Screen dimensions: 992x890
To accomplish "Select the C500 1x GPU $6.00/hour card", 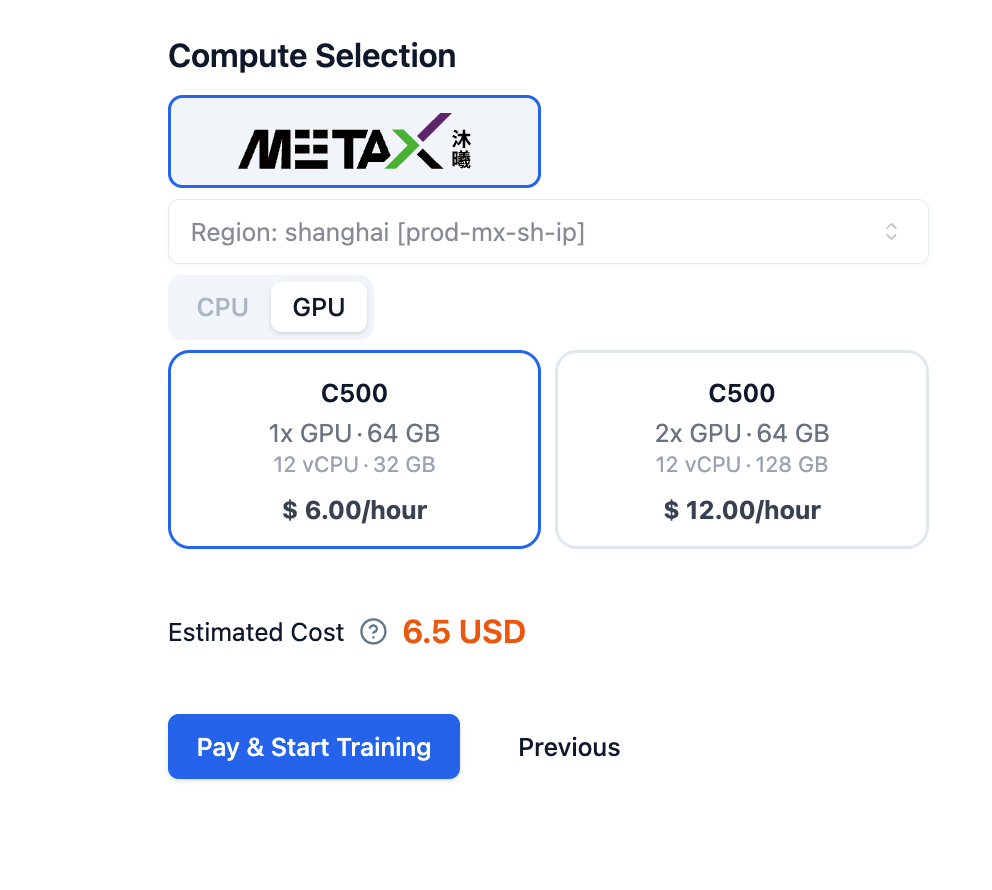I will [354, 449].
